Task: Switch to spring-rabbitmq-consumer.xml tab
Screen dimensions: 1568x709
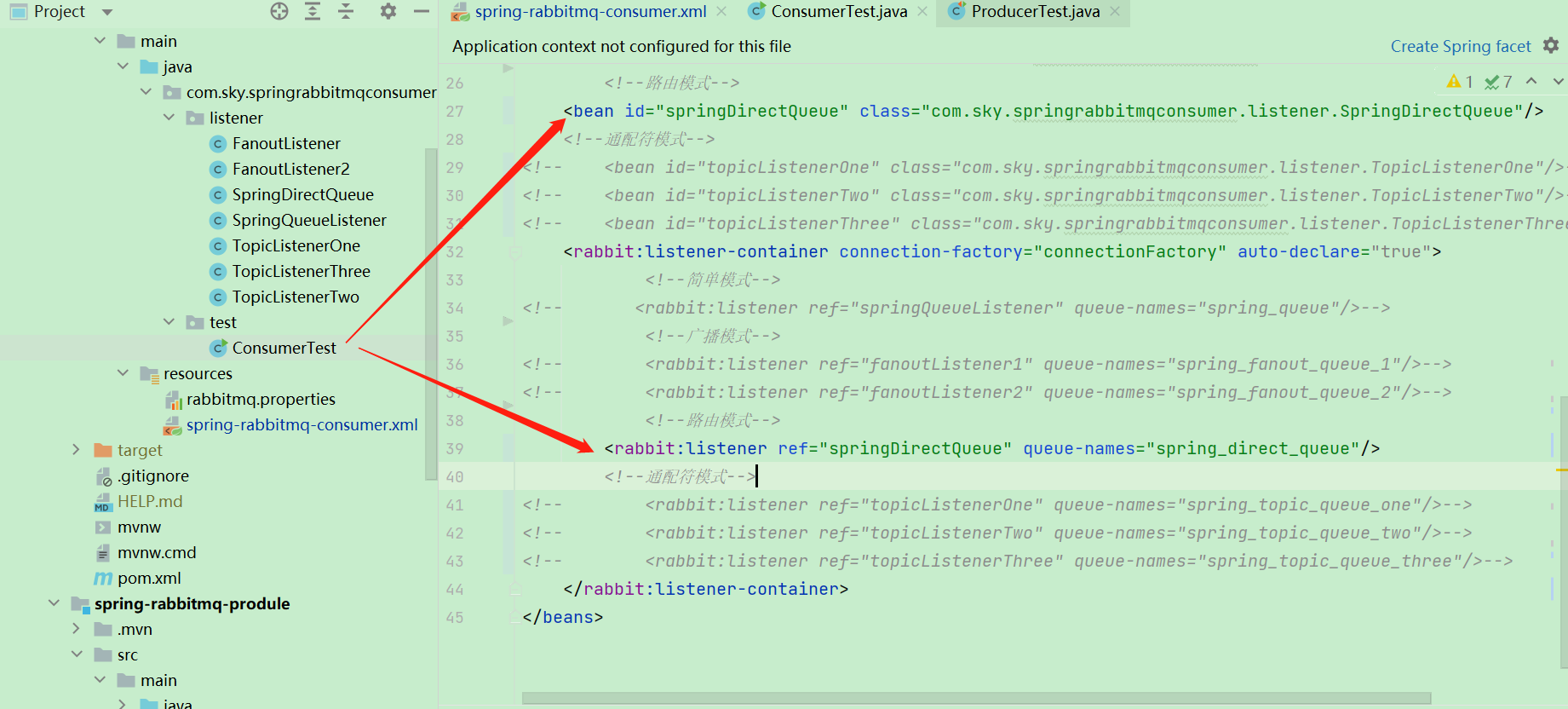Action: pos(590,11)
